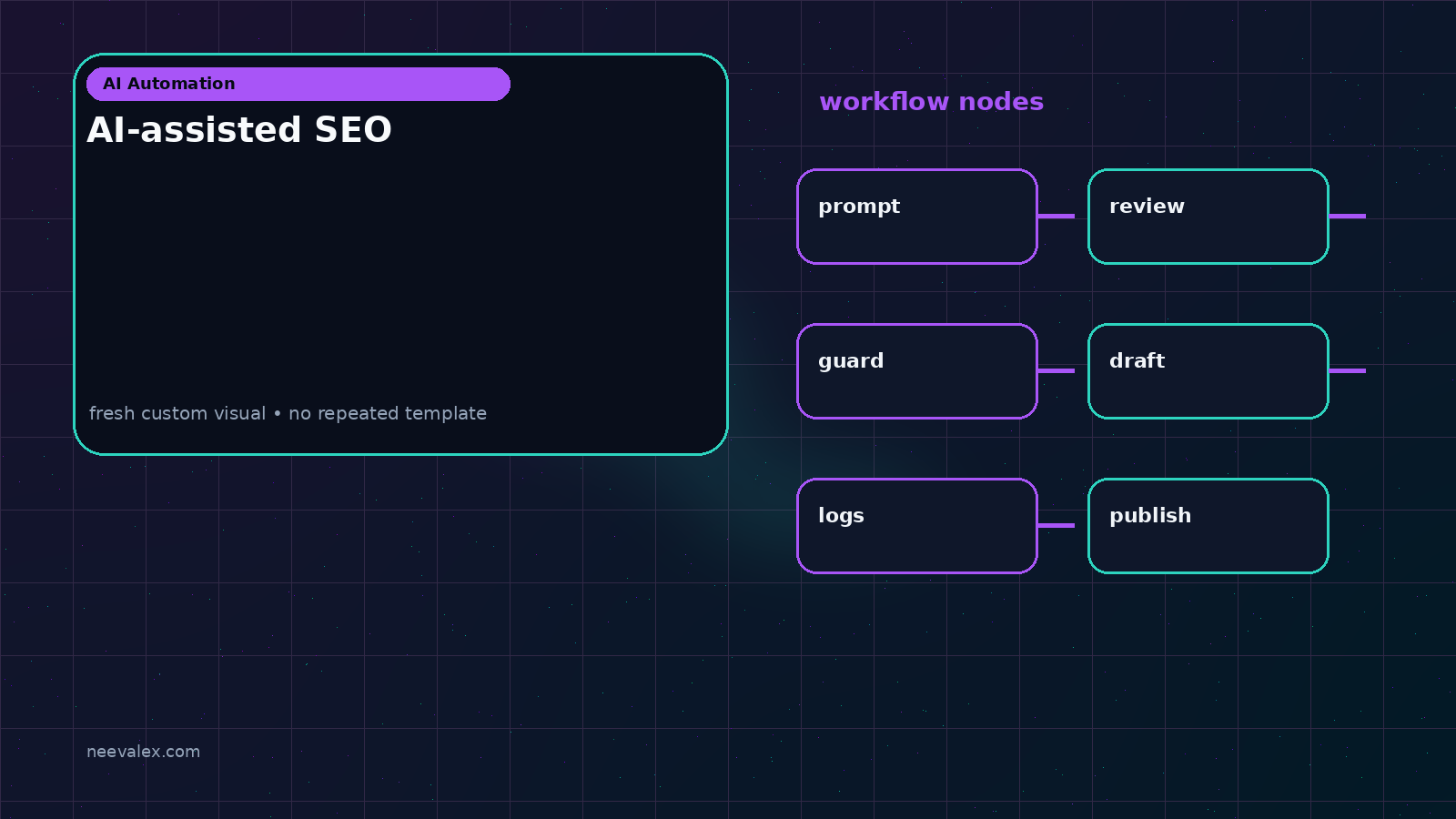This screenshot has width=1456, height=819.
Task: Click the 'fresh custom visual' caption text
Action: (x=288, y=413)
